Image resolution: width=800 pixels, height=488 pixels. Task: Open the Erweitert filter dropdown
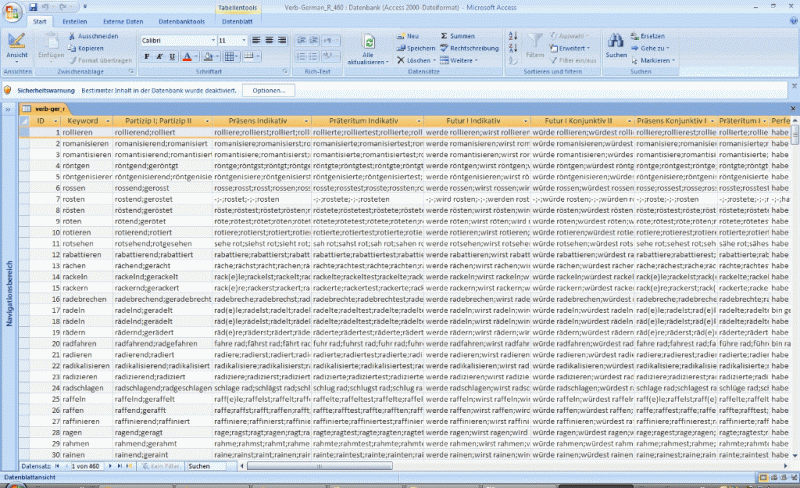[x=569, y=48]
